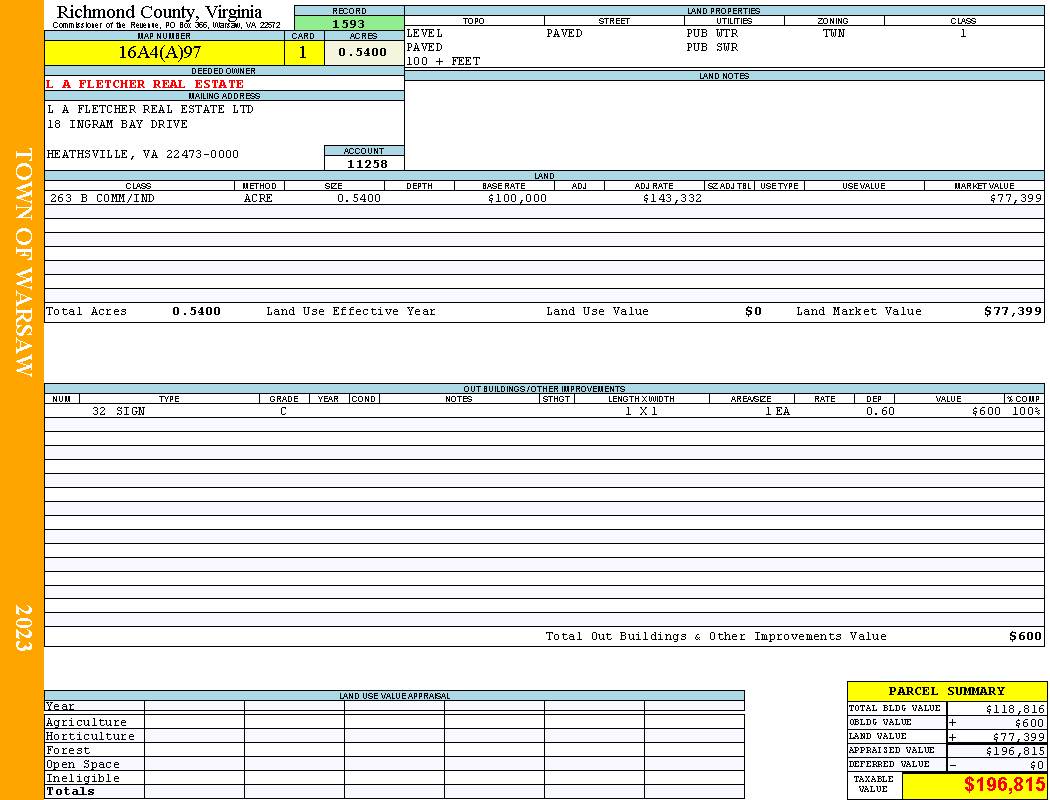The width and height of the screenshot is (1050, 800).
Task: Click the OBLDG value $600 in summary
Action: point(1029,723)
